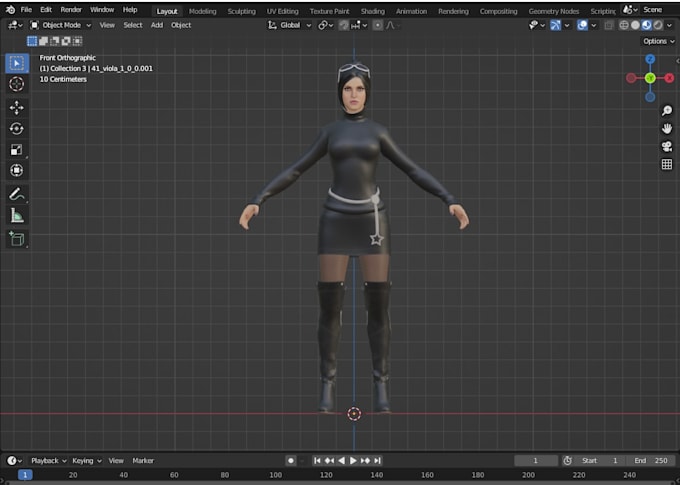This screenshot has width=680, height=485.
Task: Toggle X-ray mode
Action: [609, 25]
